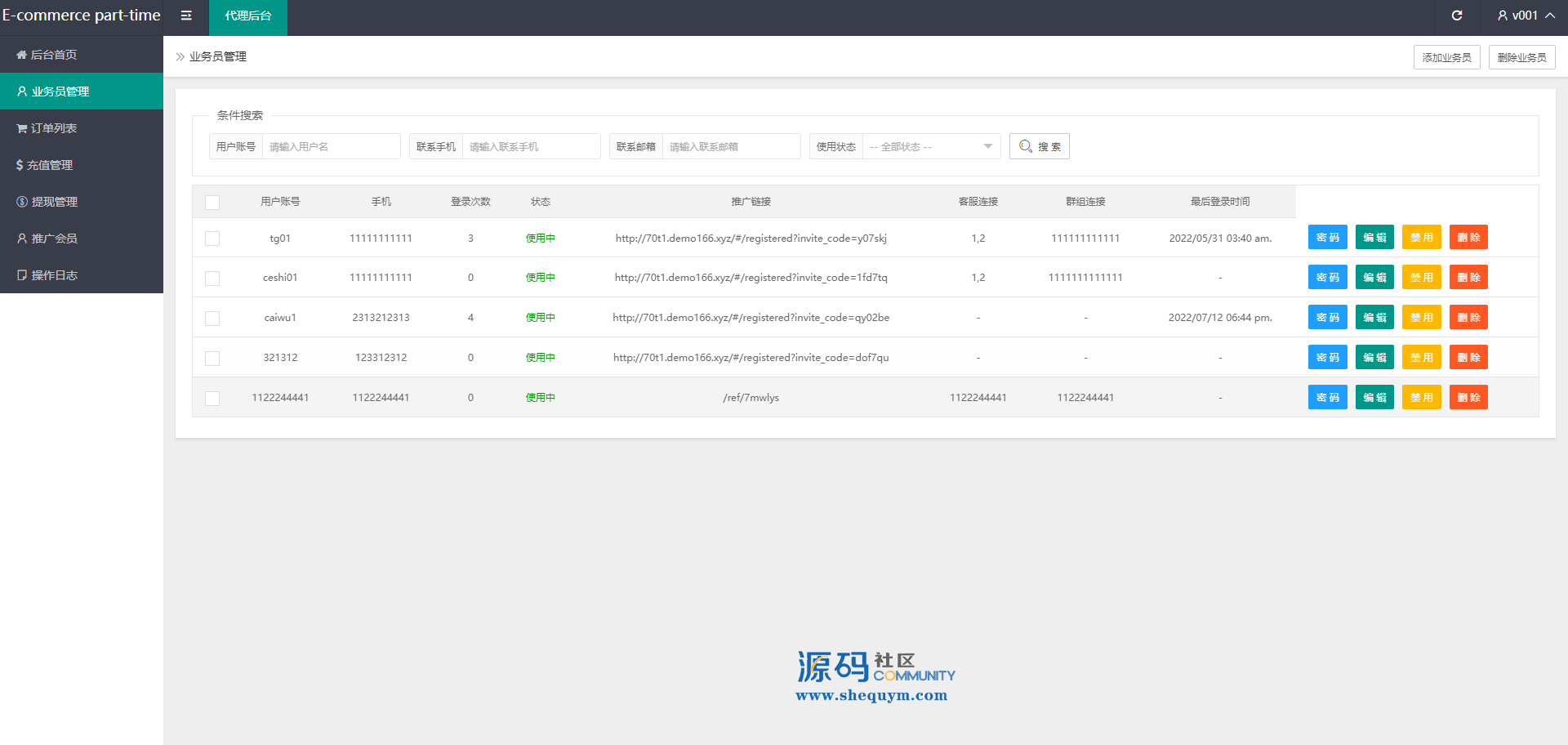The width and height of the screenshot is (1568, 745).
Task: Focus the 用户账号 input field
Action: pos(331,147)
